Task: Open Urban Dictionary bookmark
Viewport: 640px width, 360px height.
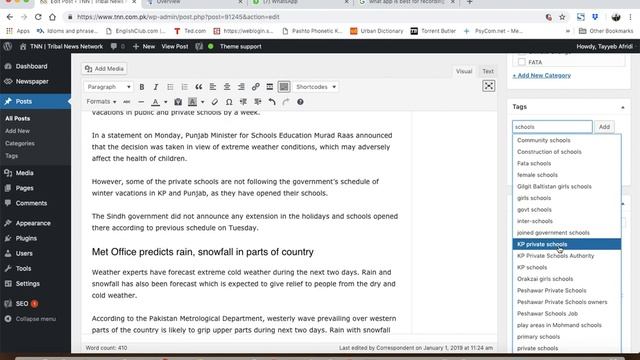Action: pos(376,31)
